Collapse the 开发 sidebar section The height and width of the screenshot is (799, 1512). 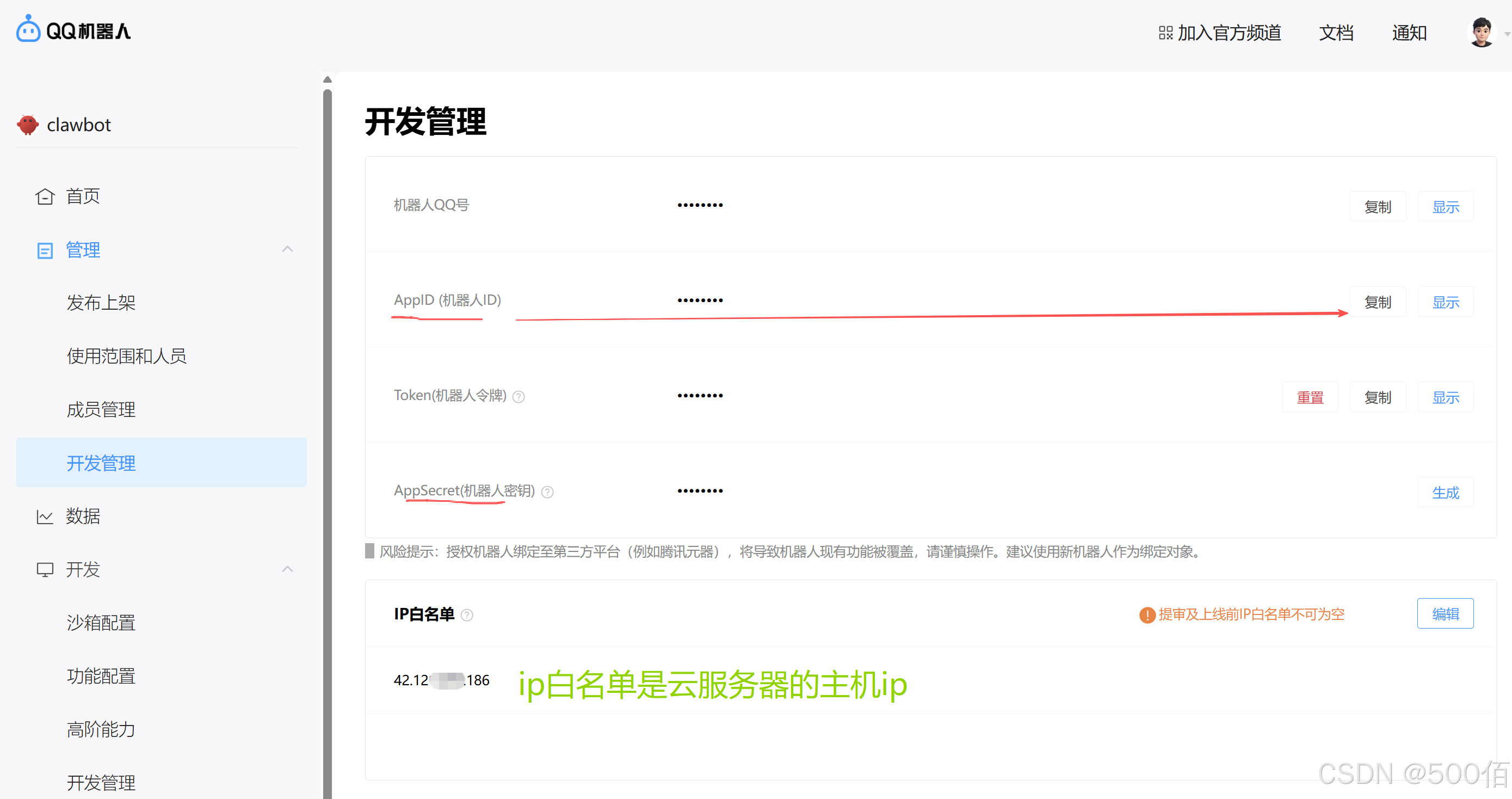click(x=288, y=568)
